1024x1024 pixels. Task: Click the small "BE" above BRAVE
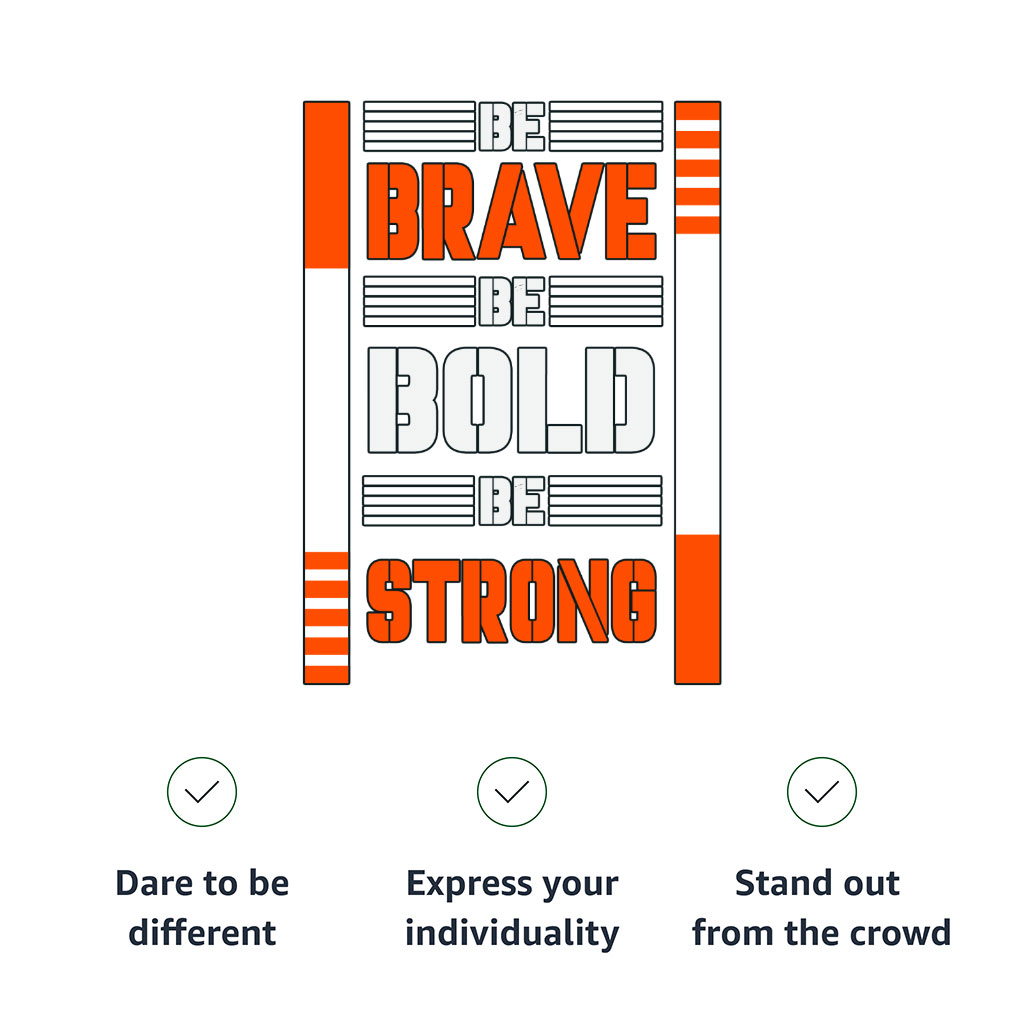pos(512,126)
